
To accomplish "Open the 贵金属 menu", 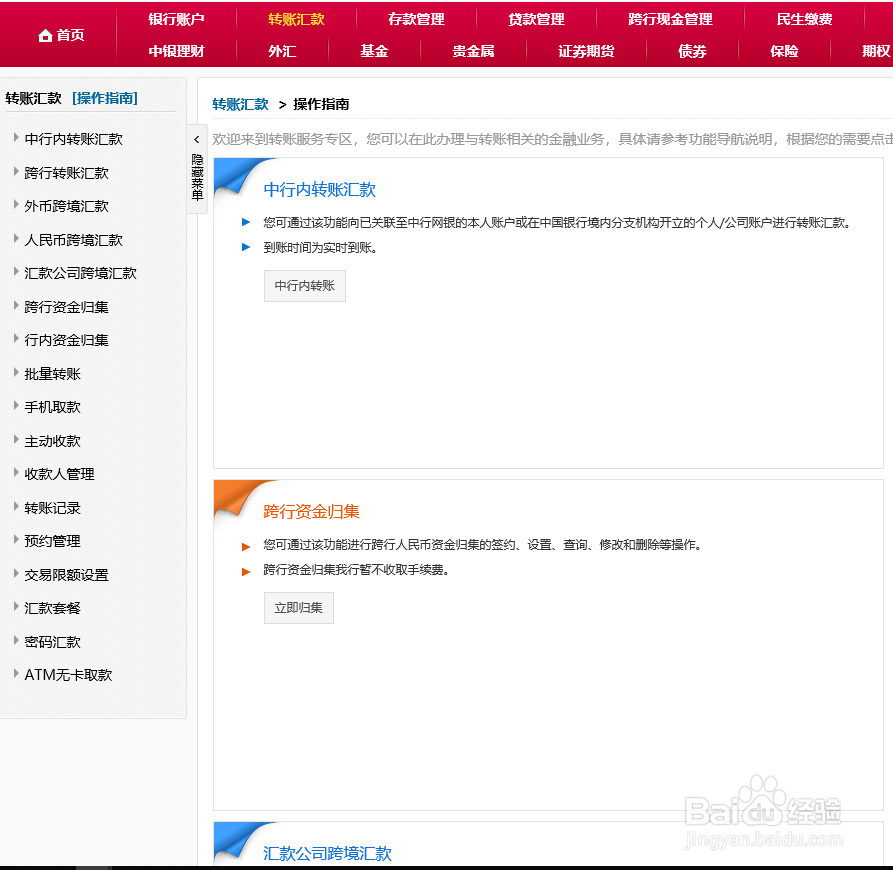I will (x=473, y=51).
